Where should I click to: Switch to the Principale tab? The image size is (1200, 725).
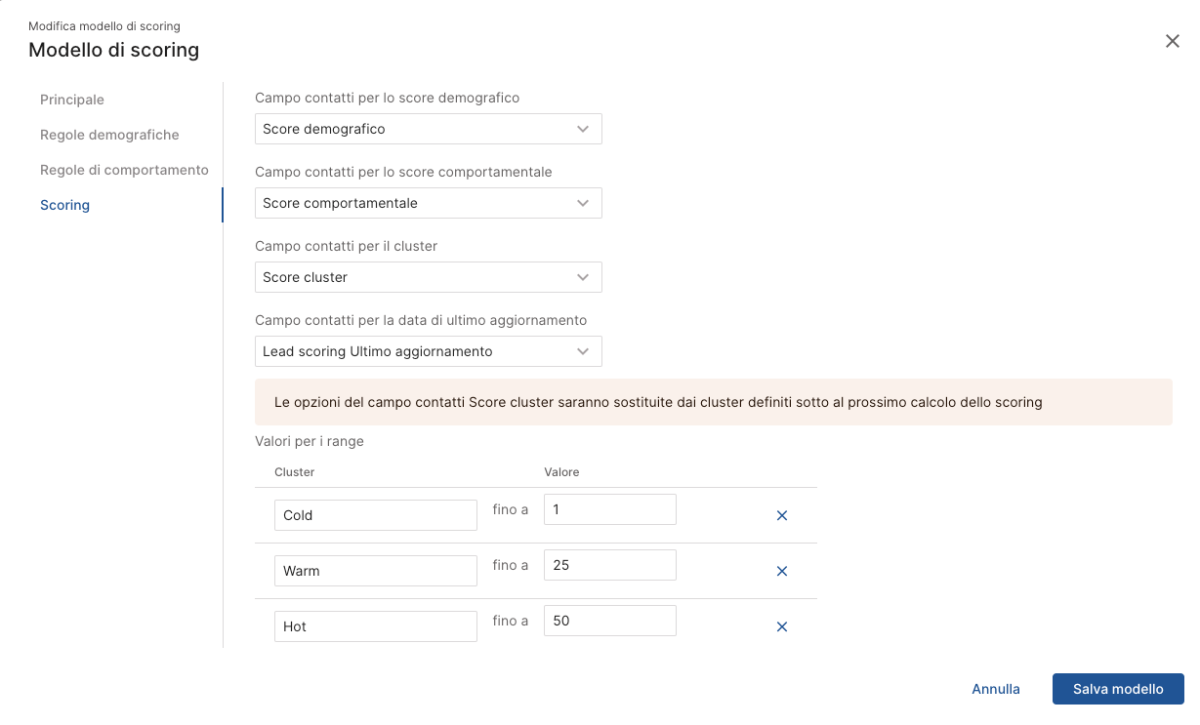point(72,100)
